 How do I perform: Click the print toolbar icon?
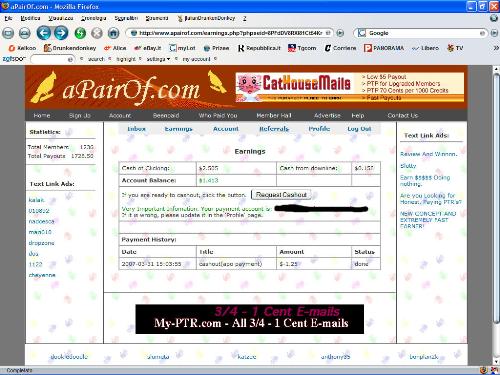tap(24, 33)
